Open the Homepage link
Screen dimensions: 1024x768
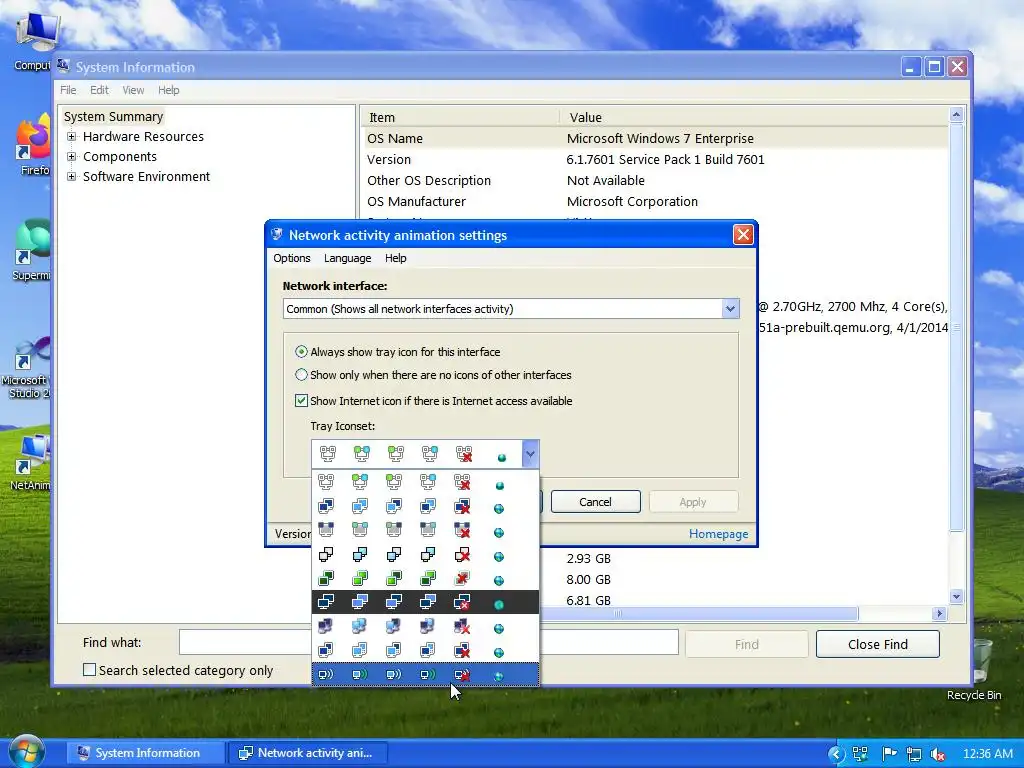click(718, 534)
